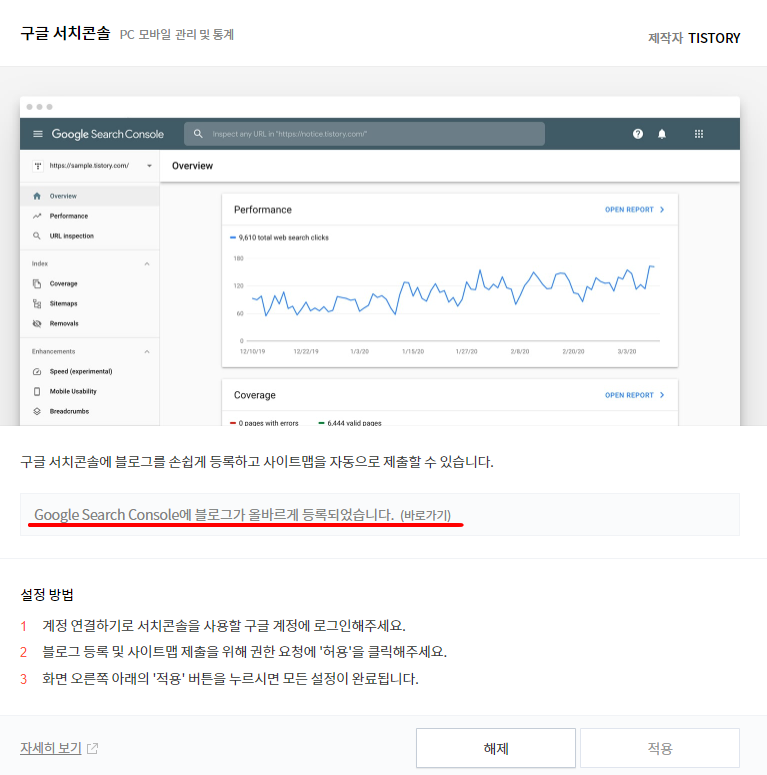
Task: Open the Coverage OPEN REPORT link
Action: 629,395
